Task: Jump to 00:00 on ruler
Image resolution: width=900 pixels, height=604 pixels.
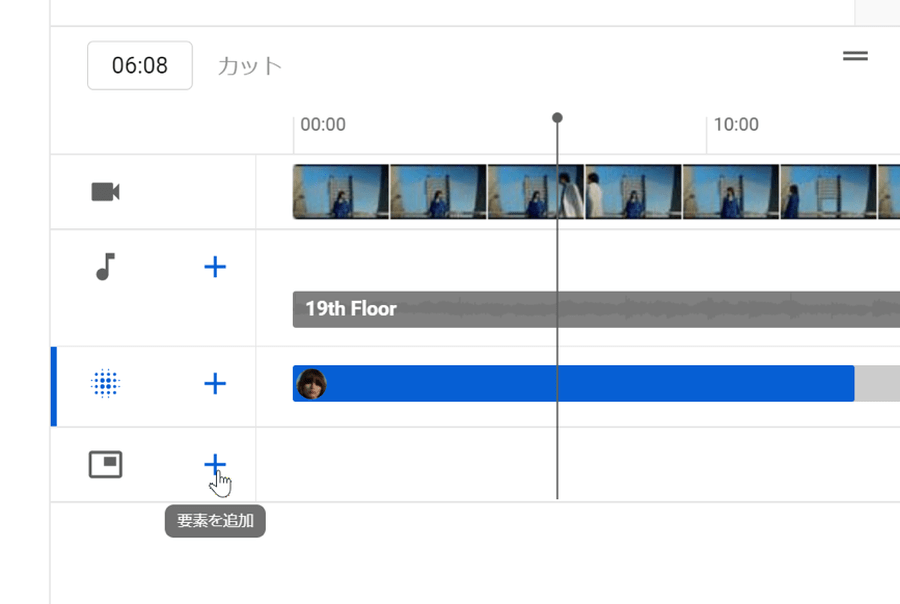Action: click(x=322, y=125)
